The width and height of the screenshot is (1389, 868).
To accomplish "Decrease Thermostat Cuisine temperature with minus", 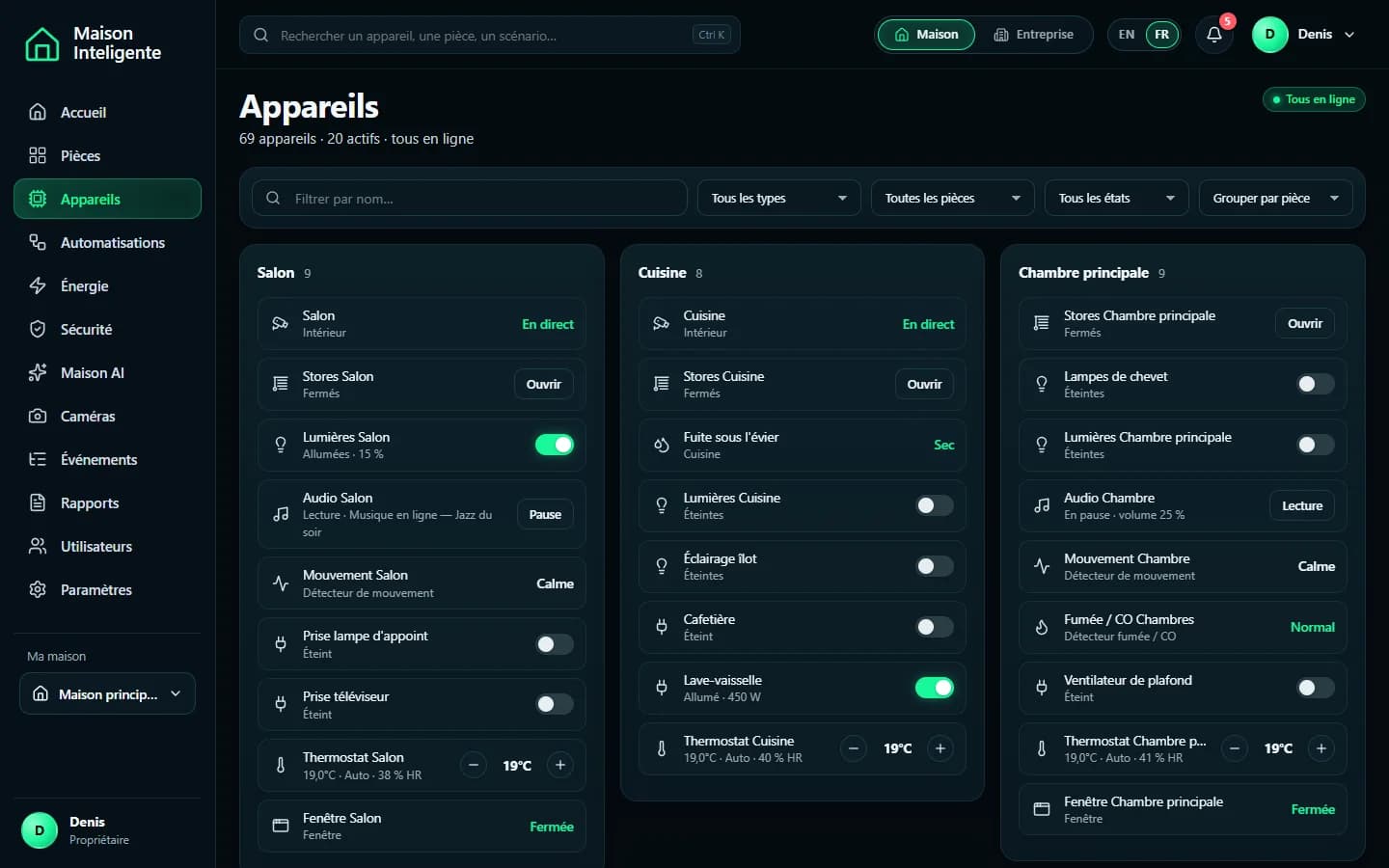I will [854, 748].
